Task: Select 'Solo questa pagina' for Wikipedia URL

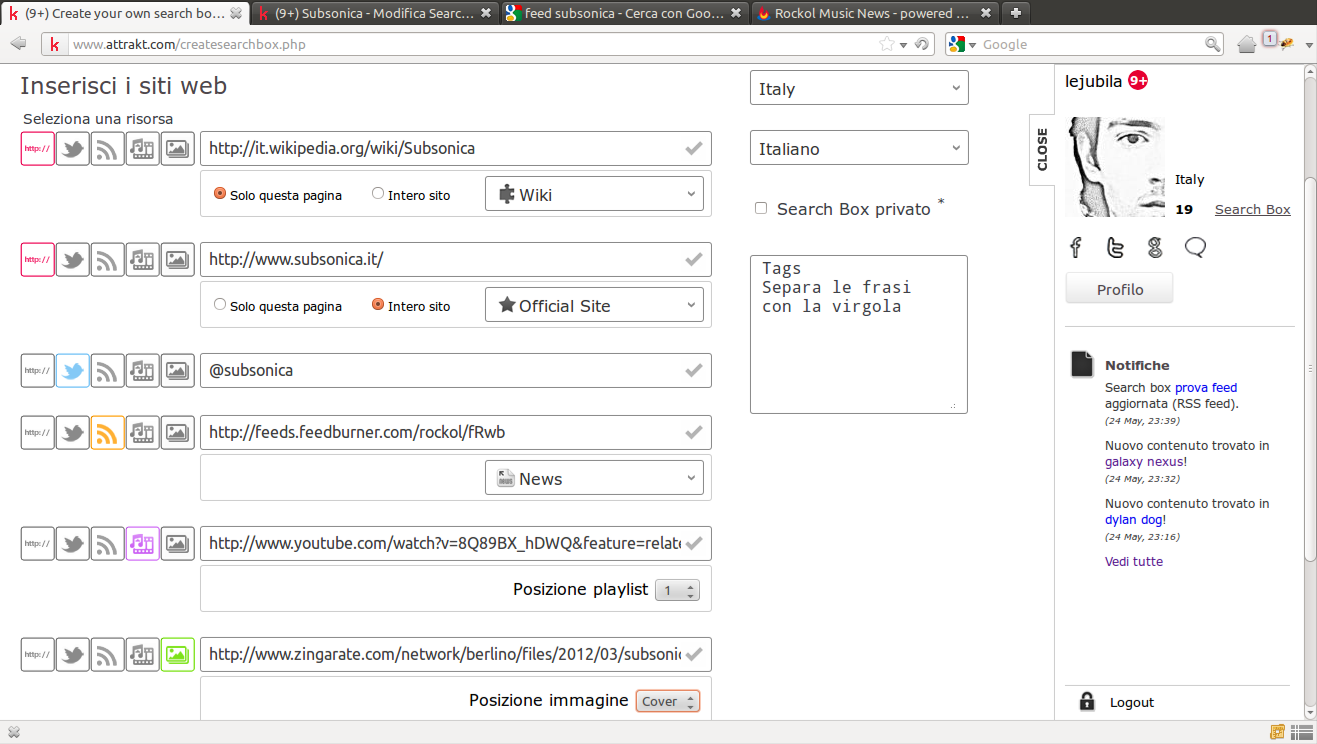Action: pyautogui.click(x=220, y=194)
